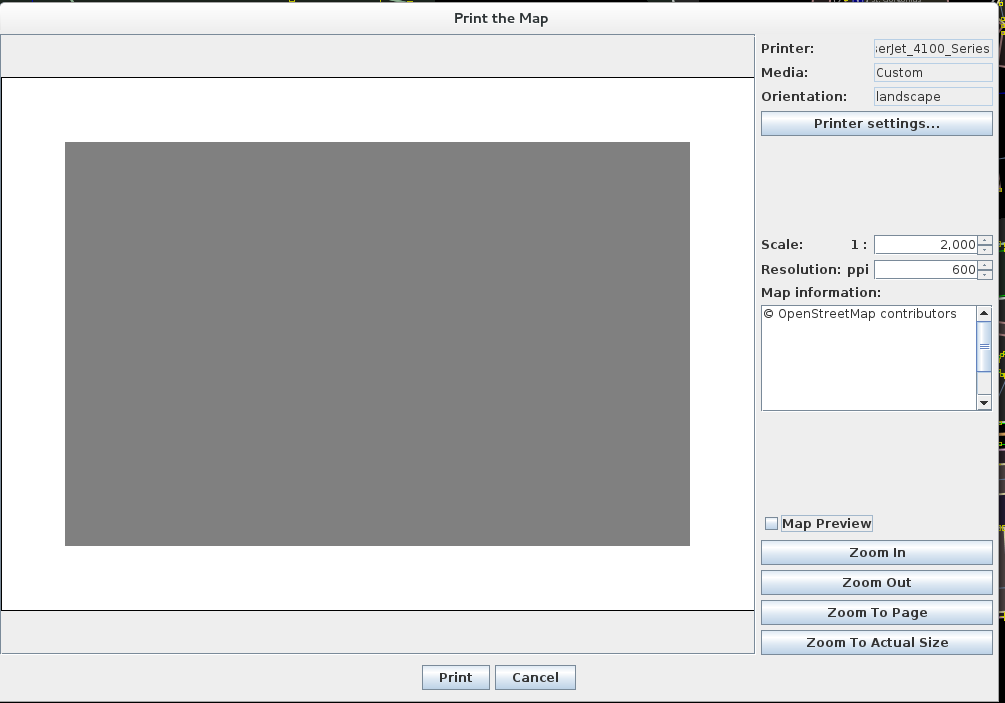This screenshot has width=1005, height=703.
Task: Click the Scale input field showing 2,000
Action: click(x=926, y=244)
